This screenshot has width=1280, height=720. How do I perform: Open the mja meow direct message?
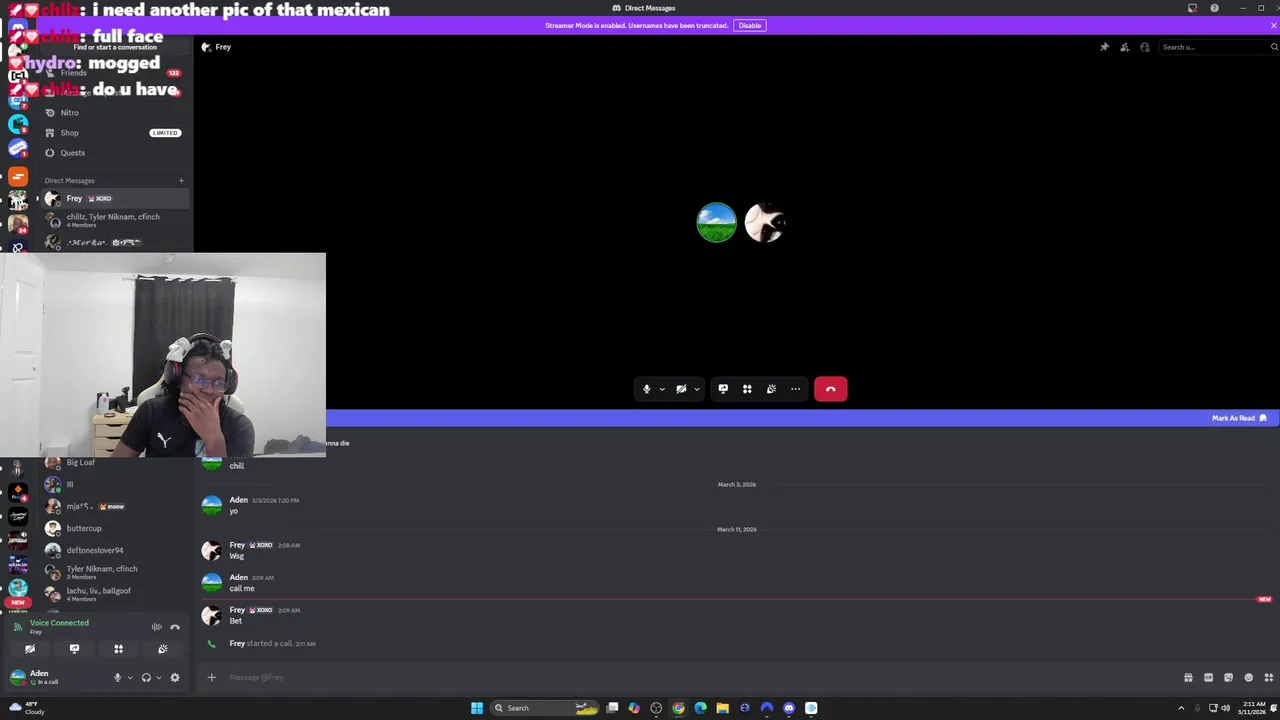(x=115, y=506)
